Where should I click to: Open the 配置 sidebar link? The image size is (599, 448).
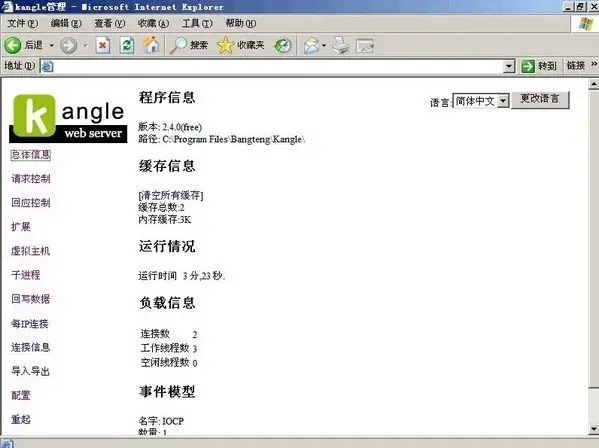(21, 395)
